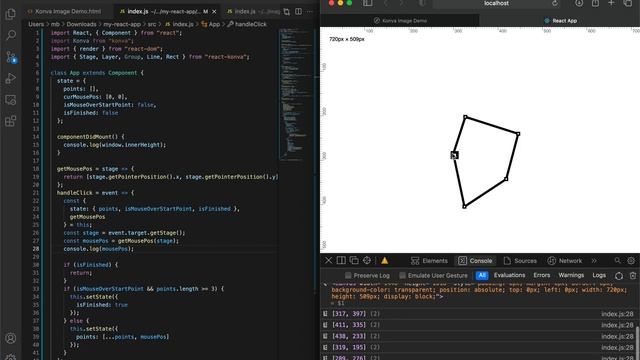Close the active index.js editor tab
This screenshot has width=640, height=360.
pos(214,11)
